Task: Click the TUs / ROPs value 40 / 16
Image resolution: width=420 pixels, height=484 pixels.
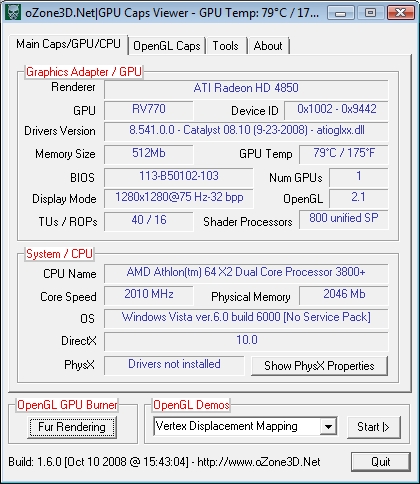Action: (149, 221)
